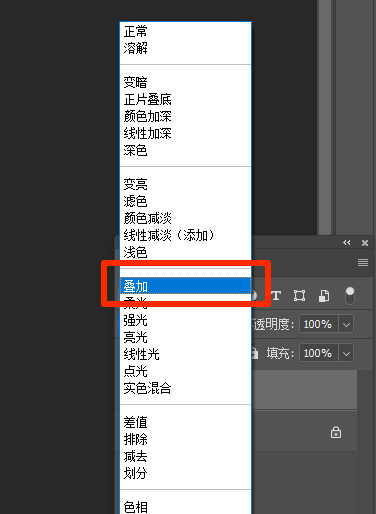Collapse the layers panel with double arrows
376x514 pixels.
coord(347,243)
